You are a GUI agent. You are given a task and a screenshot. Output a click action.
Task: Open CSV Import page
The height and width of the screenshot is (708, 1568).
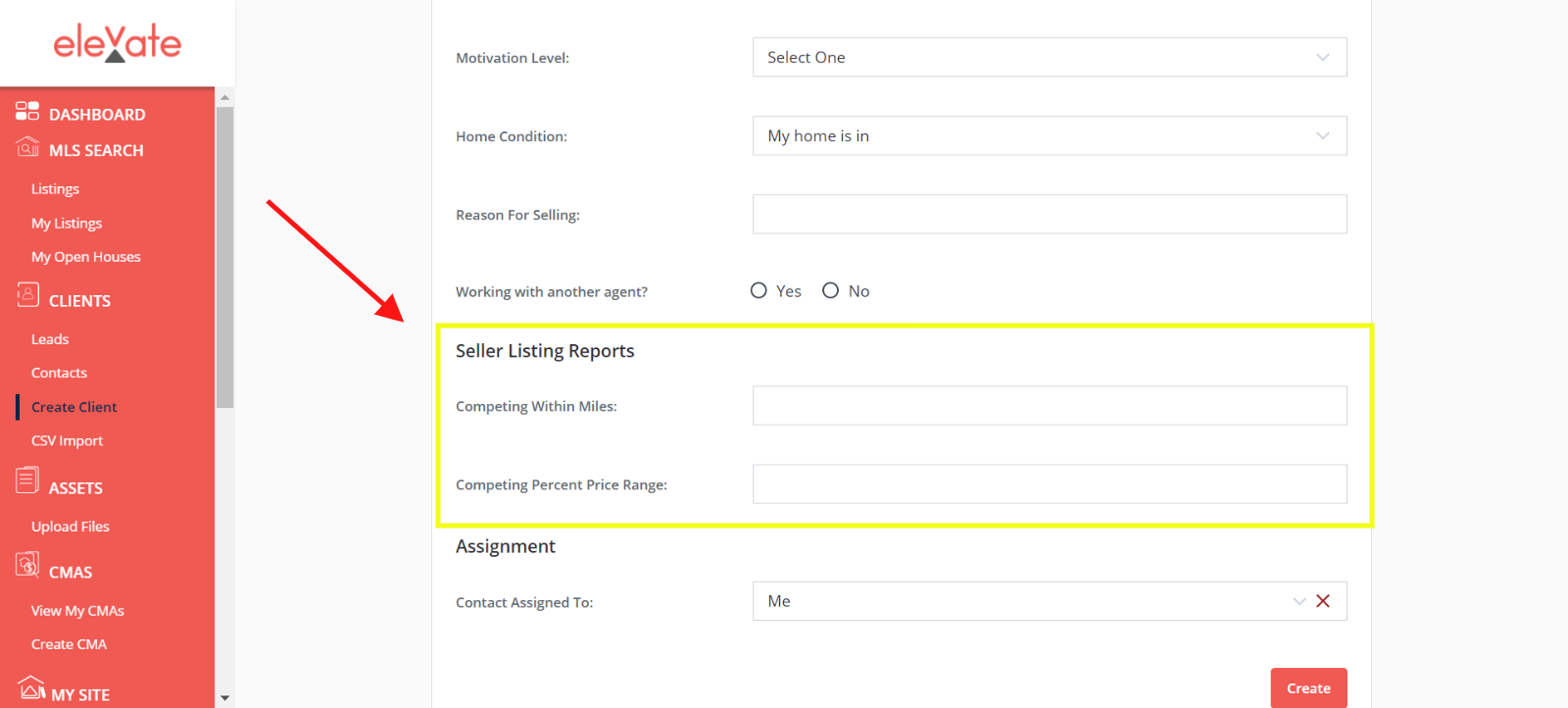tap(67, 441)
